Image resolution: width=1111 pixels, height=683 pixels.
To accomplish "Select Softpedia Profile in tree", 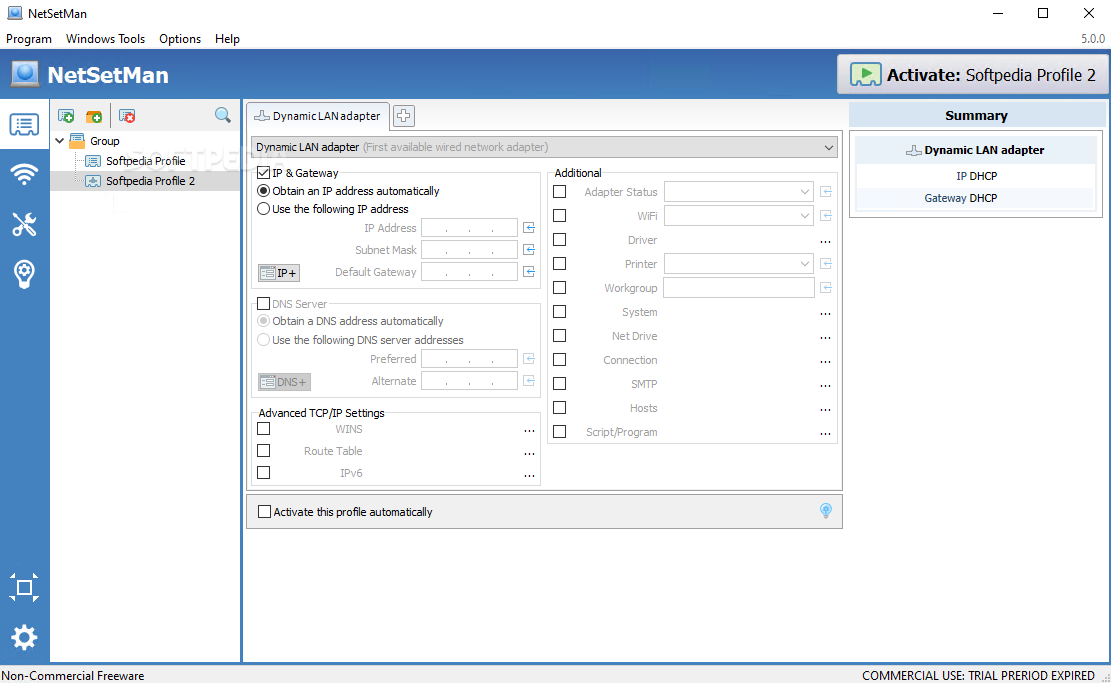I will [145, 161].
